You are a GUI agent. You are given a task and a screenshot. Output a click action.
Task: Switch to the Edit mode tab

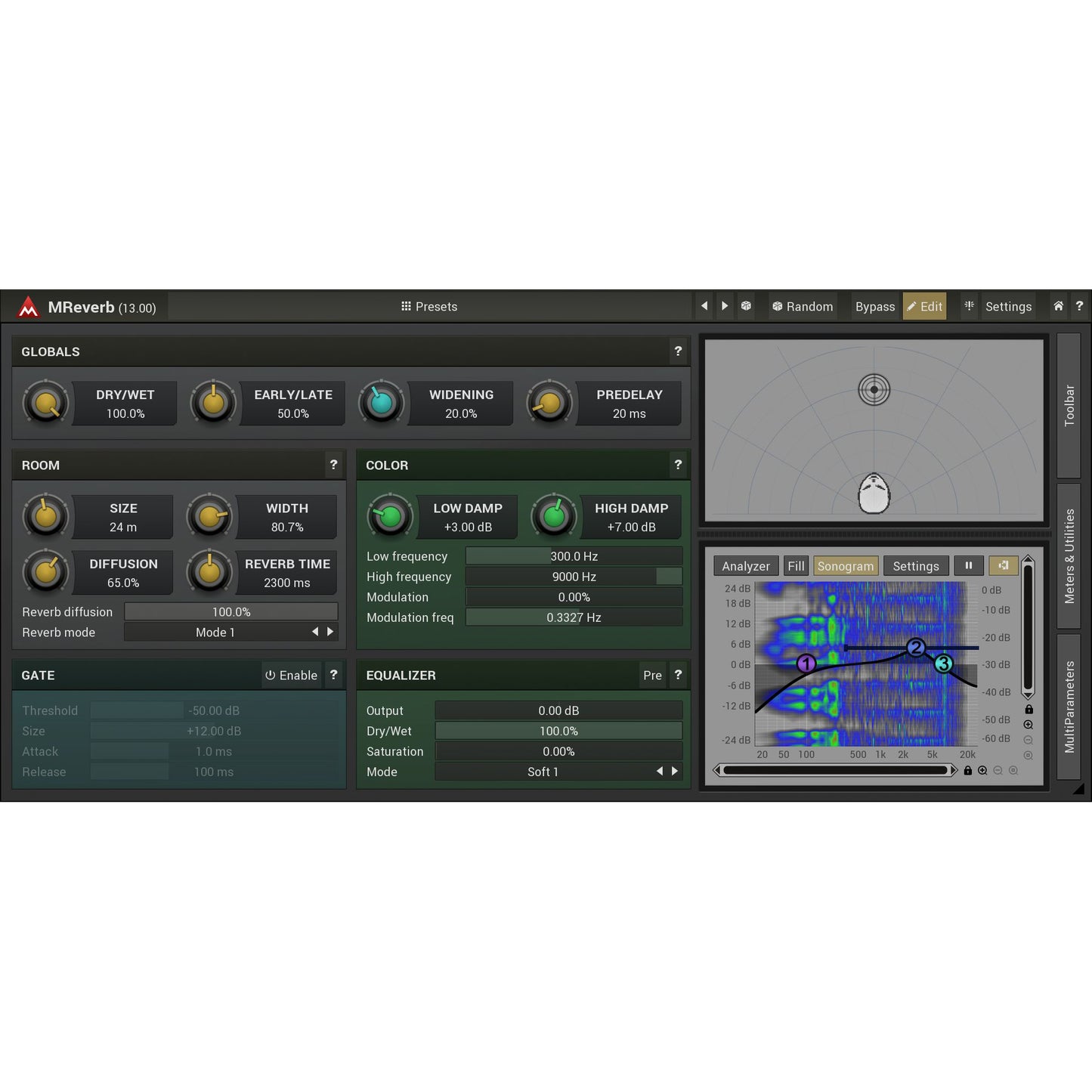click(x=924, y=306)
